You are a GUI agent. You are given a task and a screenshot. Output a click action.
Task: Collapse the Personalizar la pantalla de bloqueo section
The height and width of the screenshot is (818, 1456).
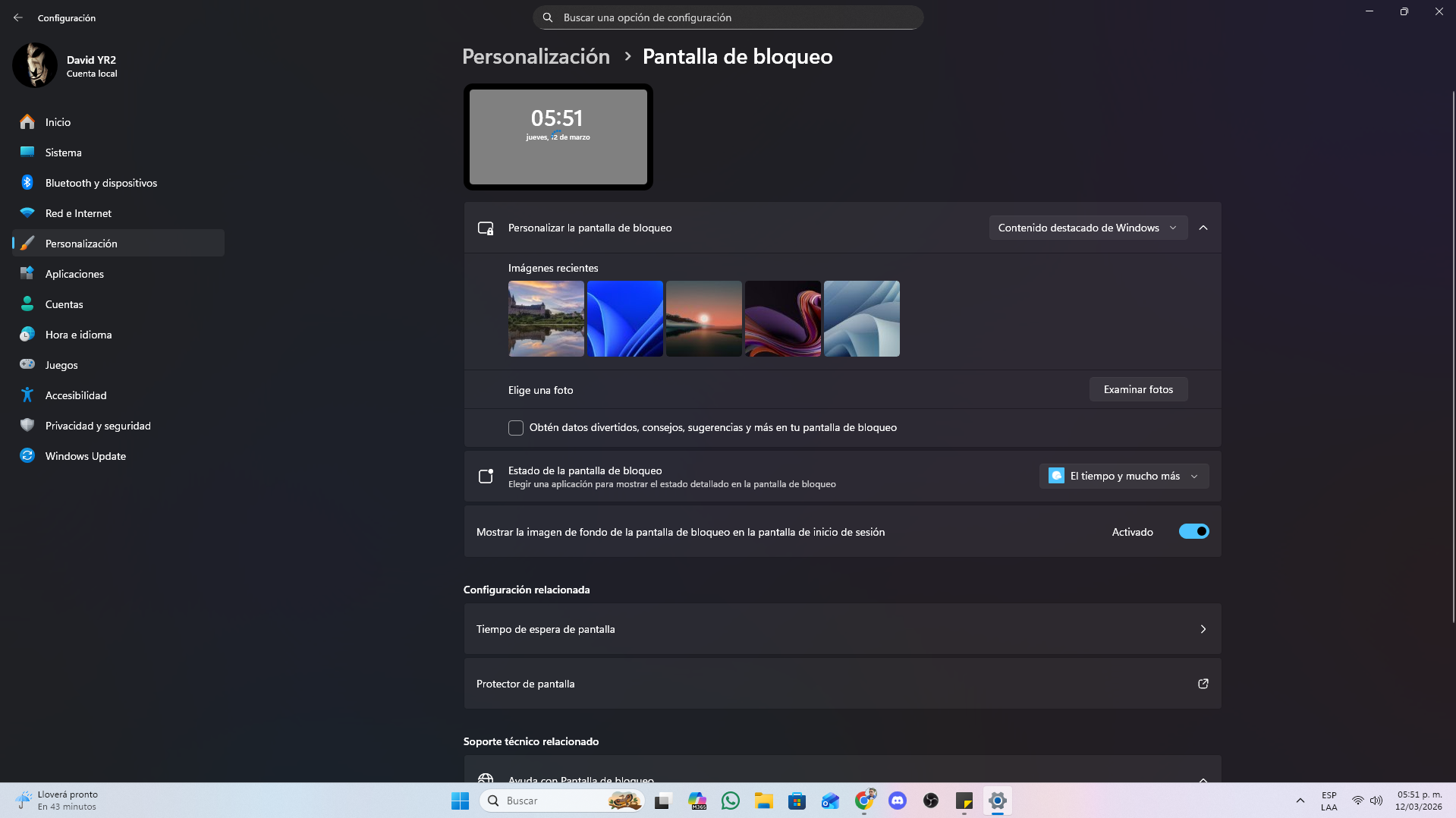[1203, 228]
